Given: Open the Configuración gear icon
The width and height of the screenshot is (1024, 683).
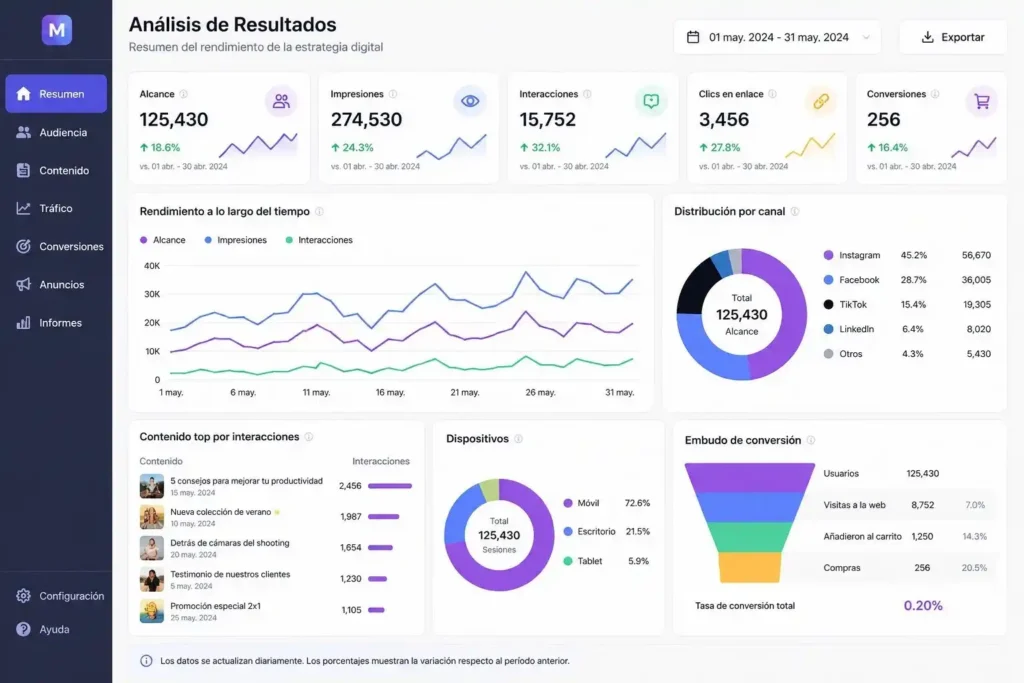Looking at the screenshot, I should pos(22,595).
